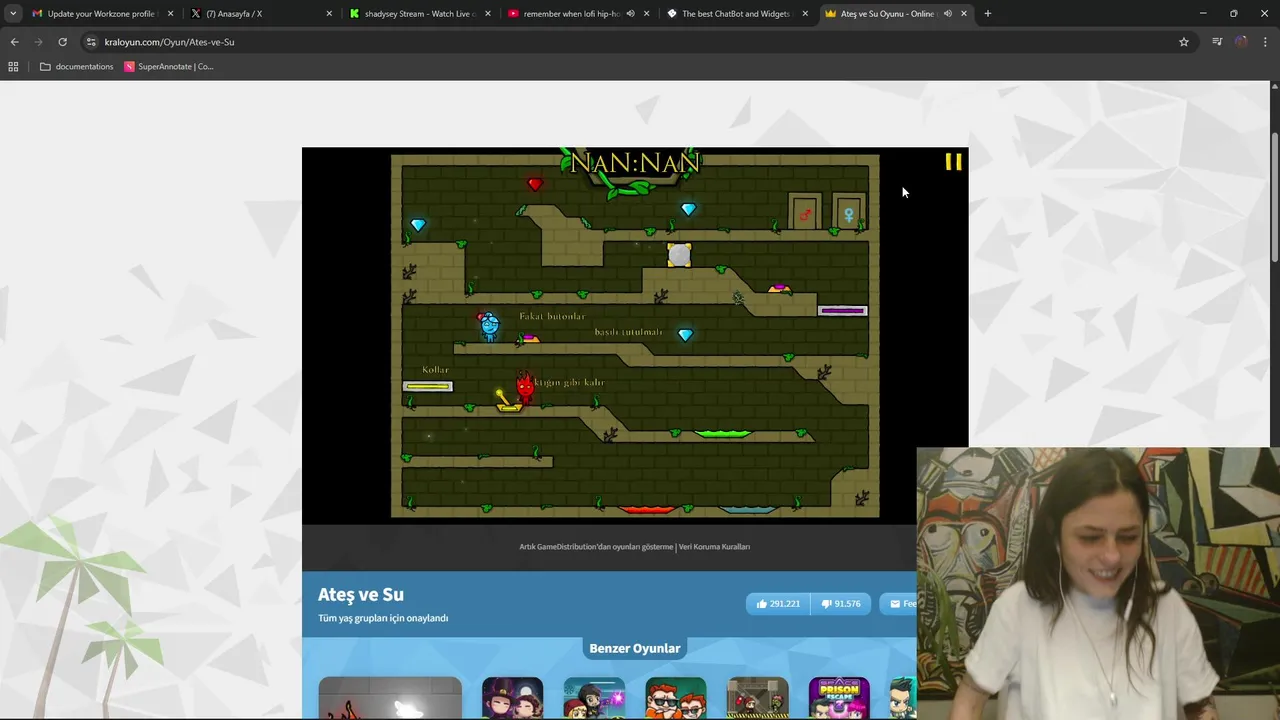Close the Anasayfa / X tab
The height and width of the screenshot is (720, 1280).
pos(329,14)
